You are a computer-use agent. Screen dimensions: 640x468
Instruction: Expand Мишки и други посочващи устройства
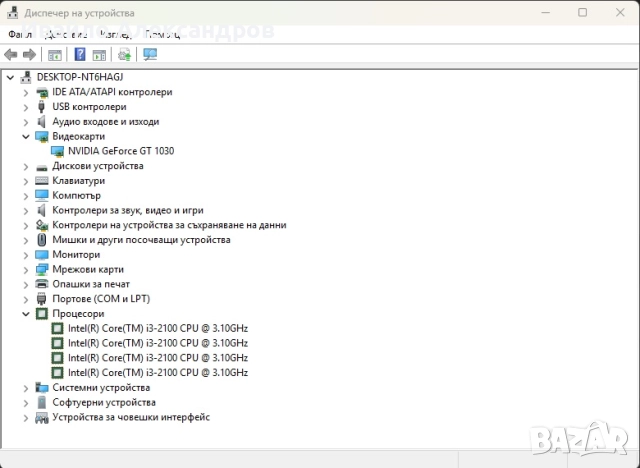[26, 240]
